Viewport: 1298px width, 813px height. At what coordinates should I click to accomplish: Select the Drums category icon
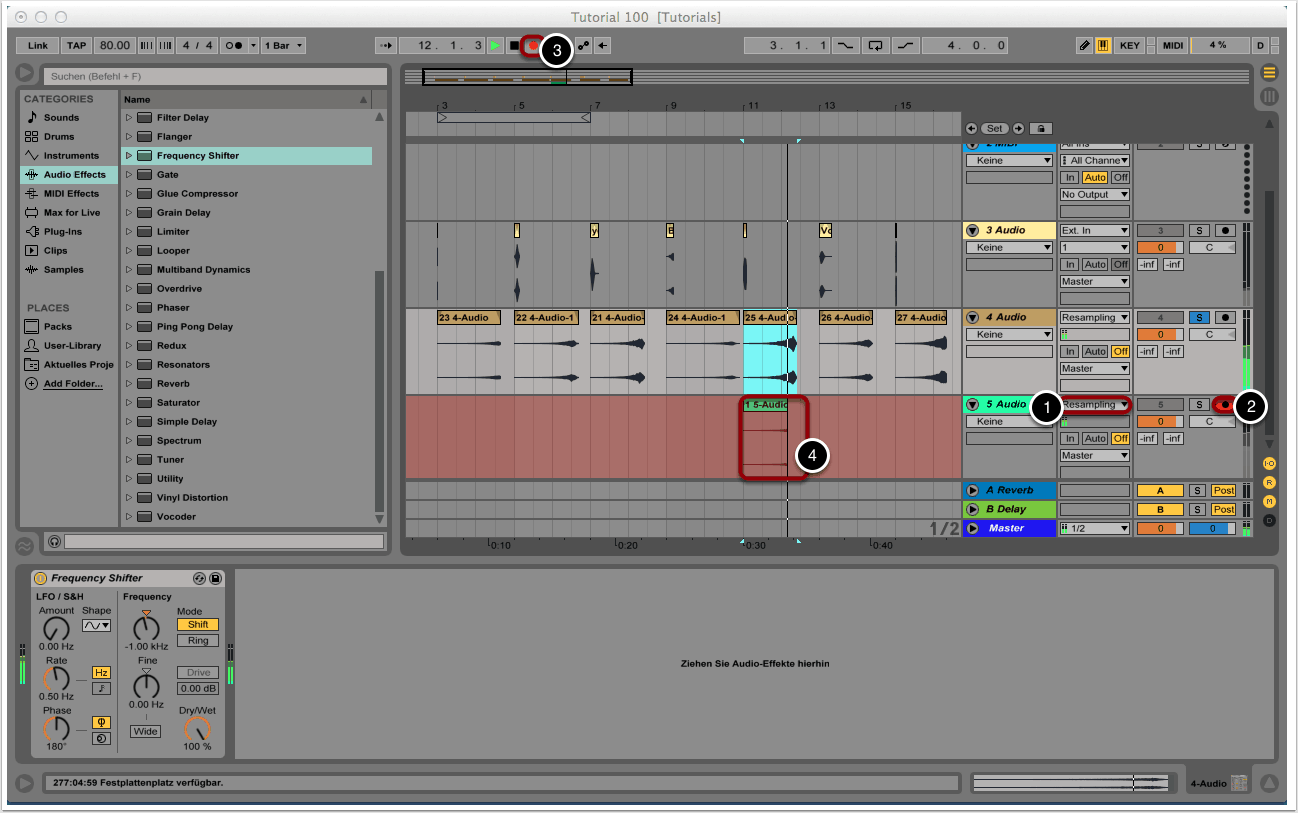coord(32,136)
